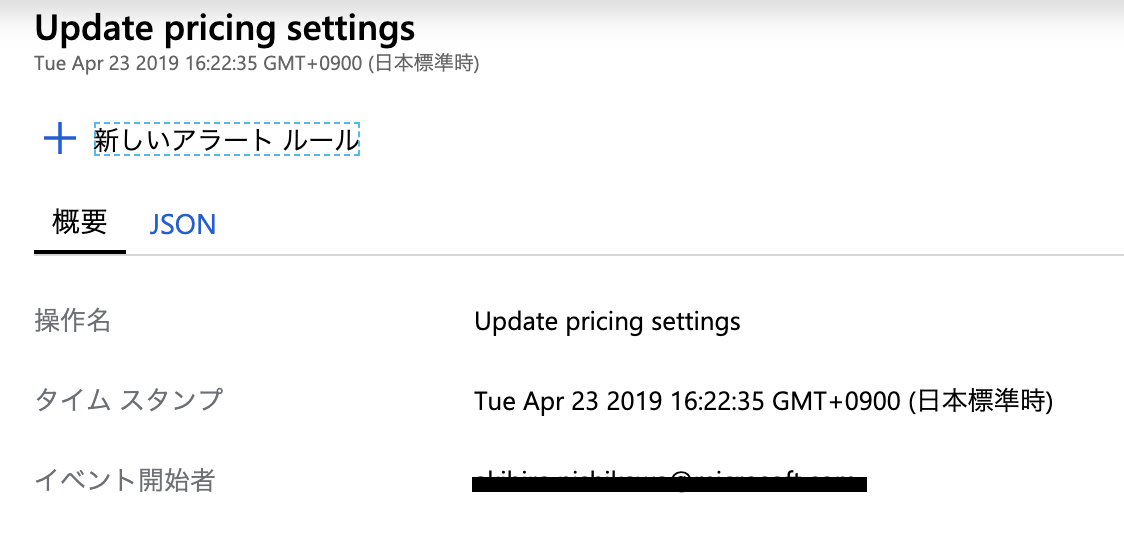Click the underline indicator below 概要 tab

click(79, 251)
